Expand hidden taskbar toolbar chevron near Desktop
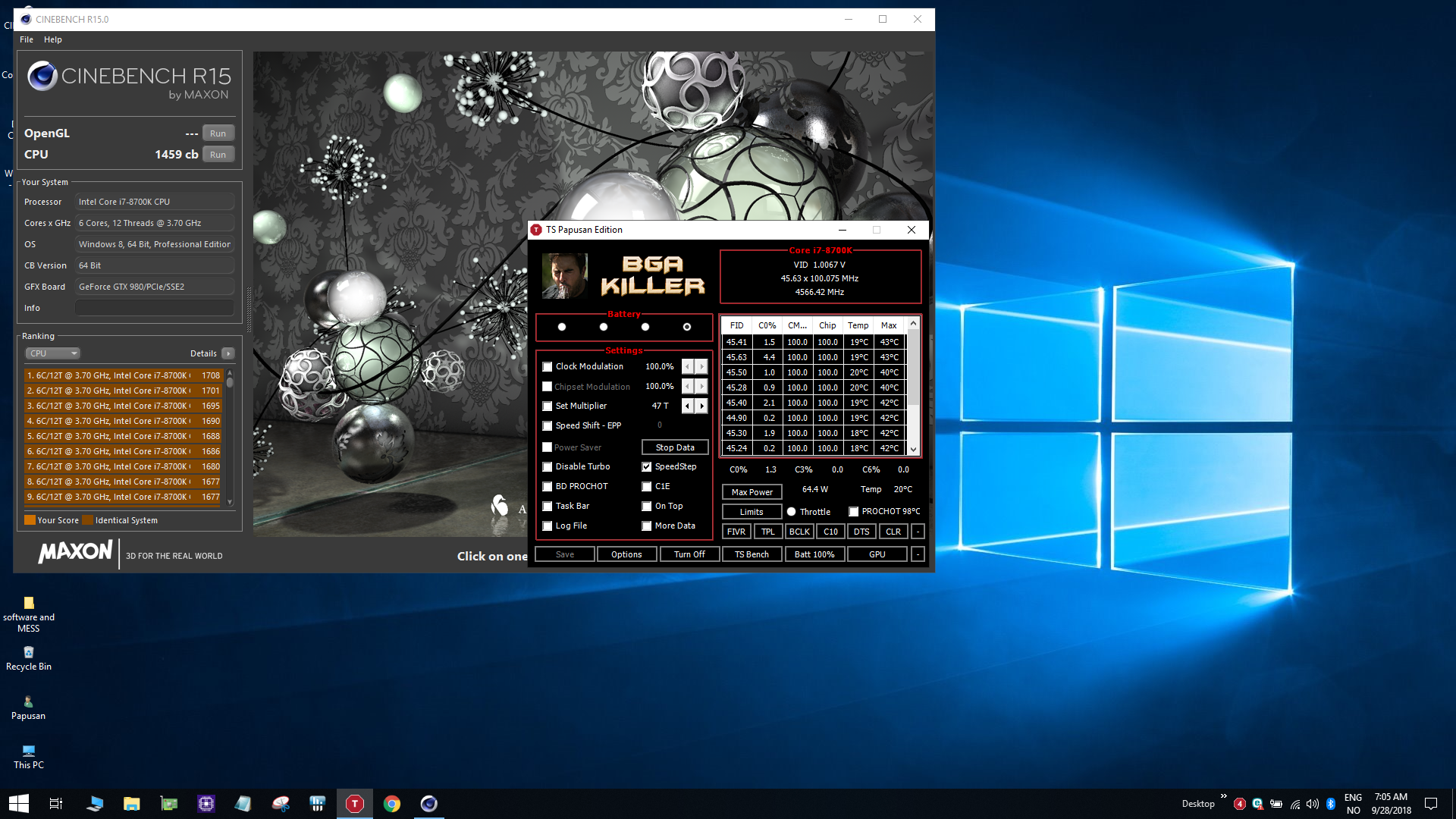 [1223, 796]
